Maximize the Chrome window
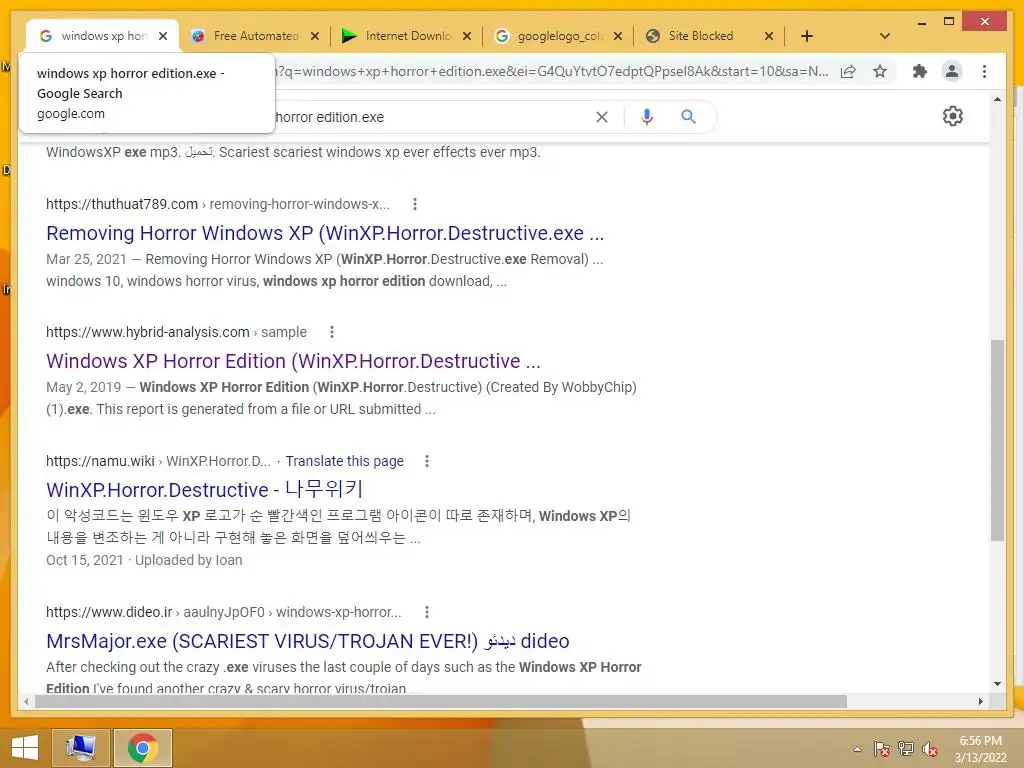This screenshot has height=768, width=1024. 949,22
